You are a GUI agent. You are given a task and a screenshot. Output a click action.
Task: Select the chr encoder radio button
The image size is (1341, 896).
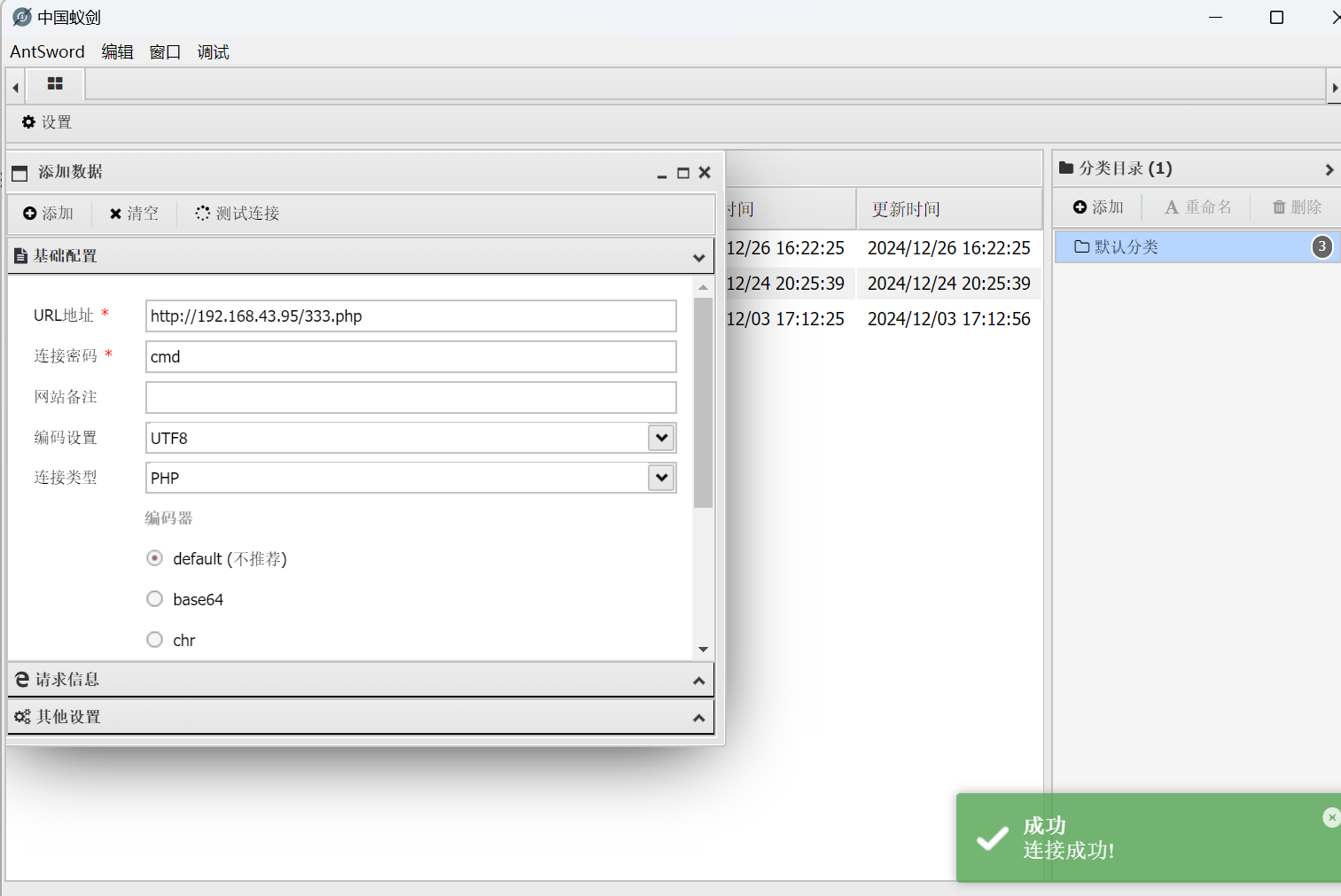[154, 640]
